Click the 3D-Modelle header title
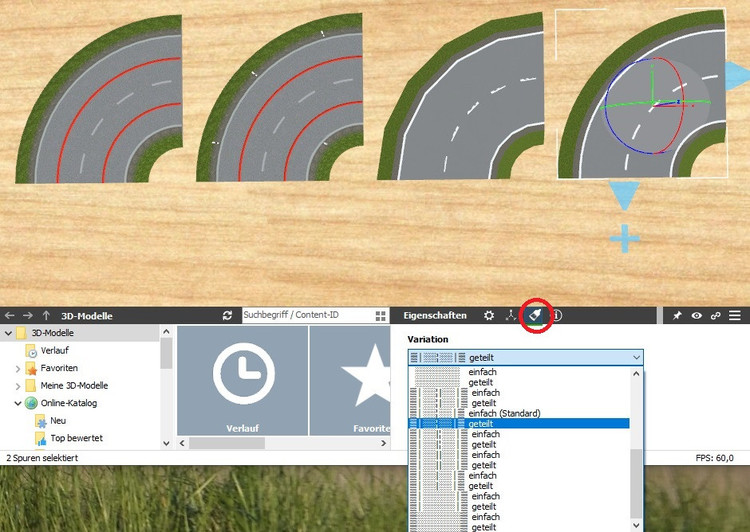 [87, 316]
